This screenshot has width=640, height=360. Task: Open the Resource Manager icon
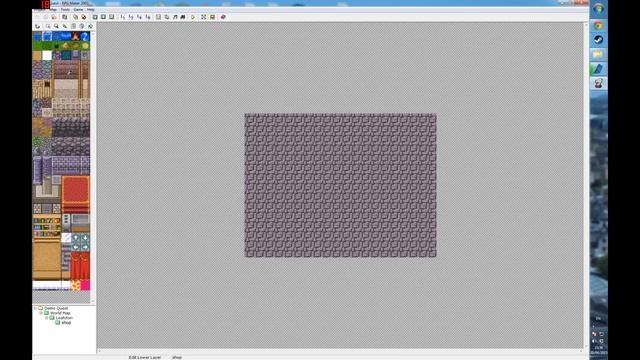pyautogui.click(x=167, y=17)
